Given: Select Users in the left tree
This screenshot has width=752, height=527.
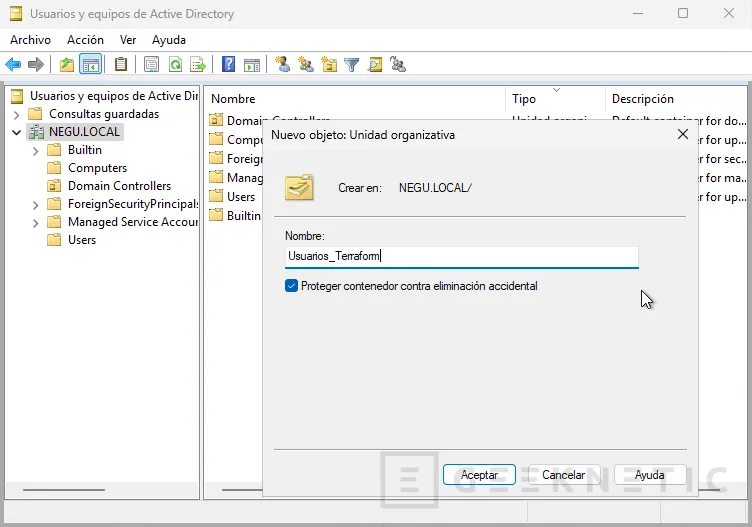Looking at the screenshot, I should (x=82, y=240).
